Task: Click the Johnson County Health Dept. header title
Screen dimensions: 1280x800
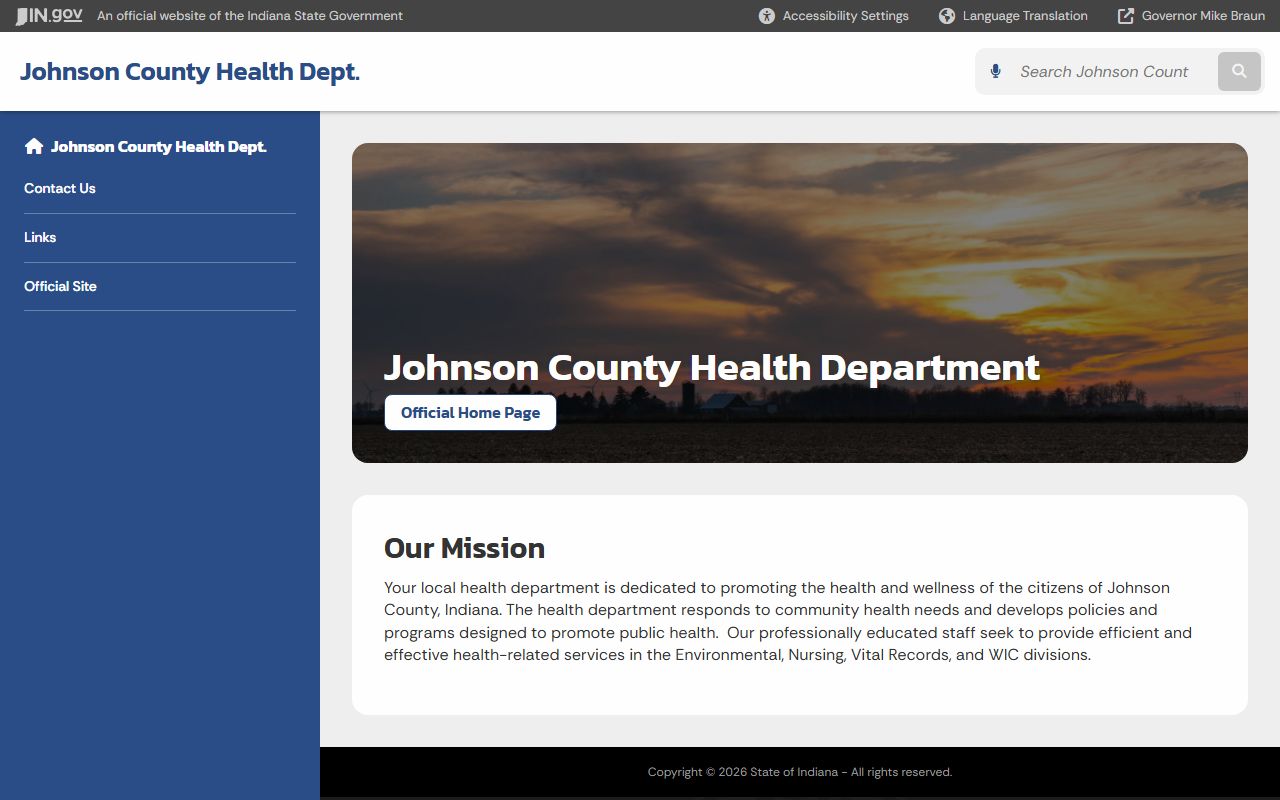Action: click(x=190, y=72)
